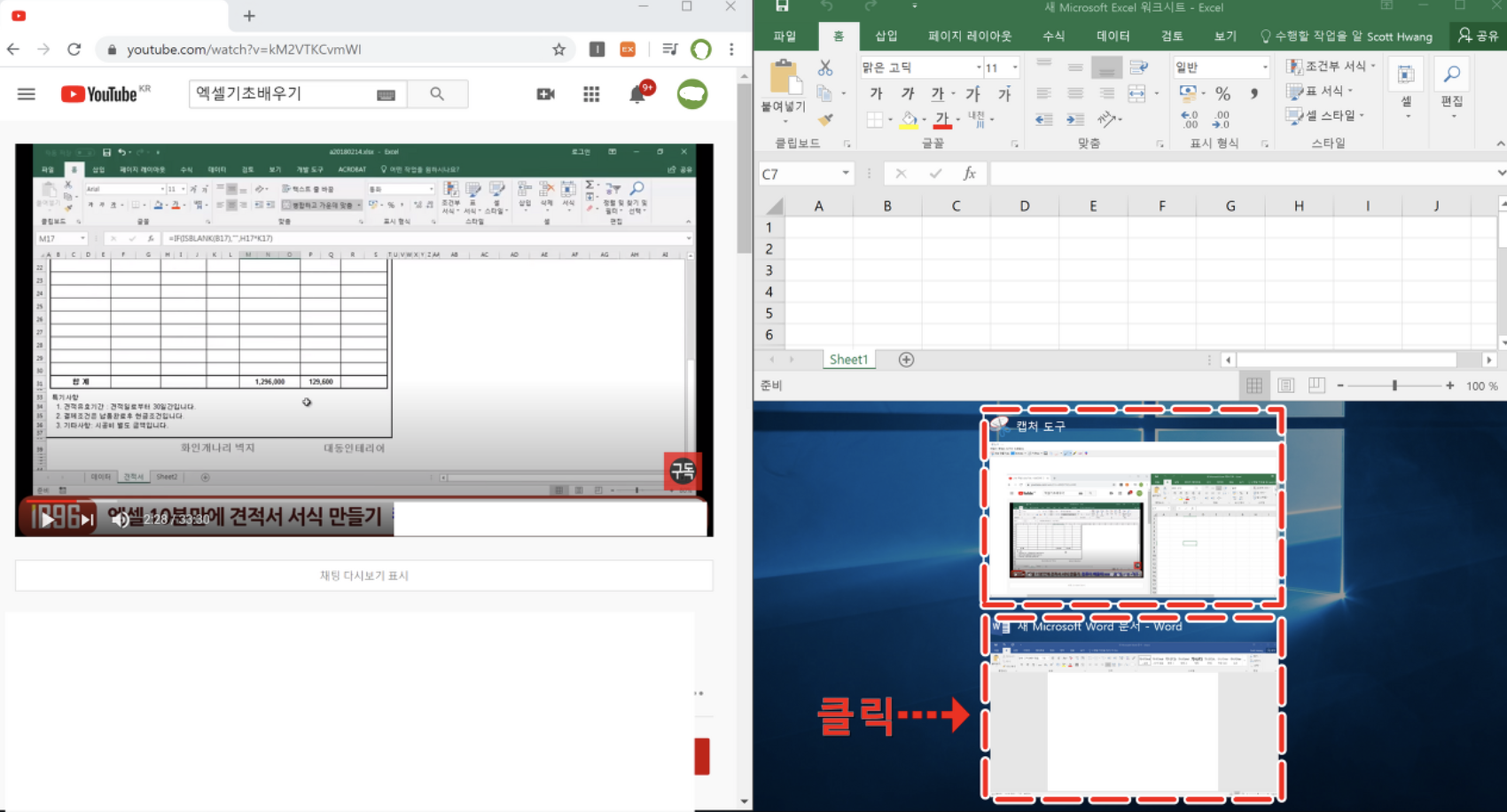Image resolution: width=1507 pixels, height=812 pixels.
Task: Open the 파일 File tab in Excel
Action: click(785, 36)
